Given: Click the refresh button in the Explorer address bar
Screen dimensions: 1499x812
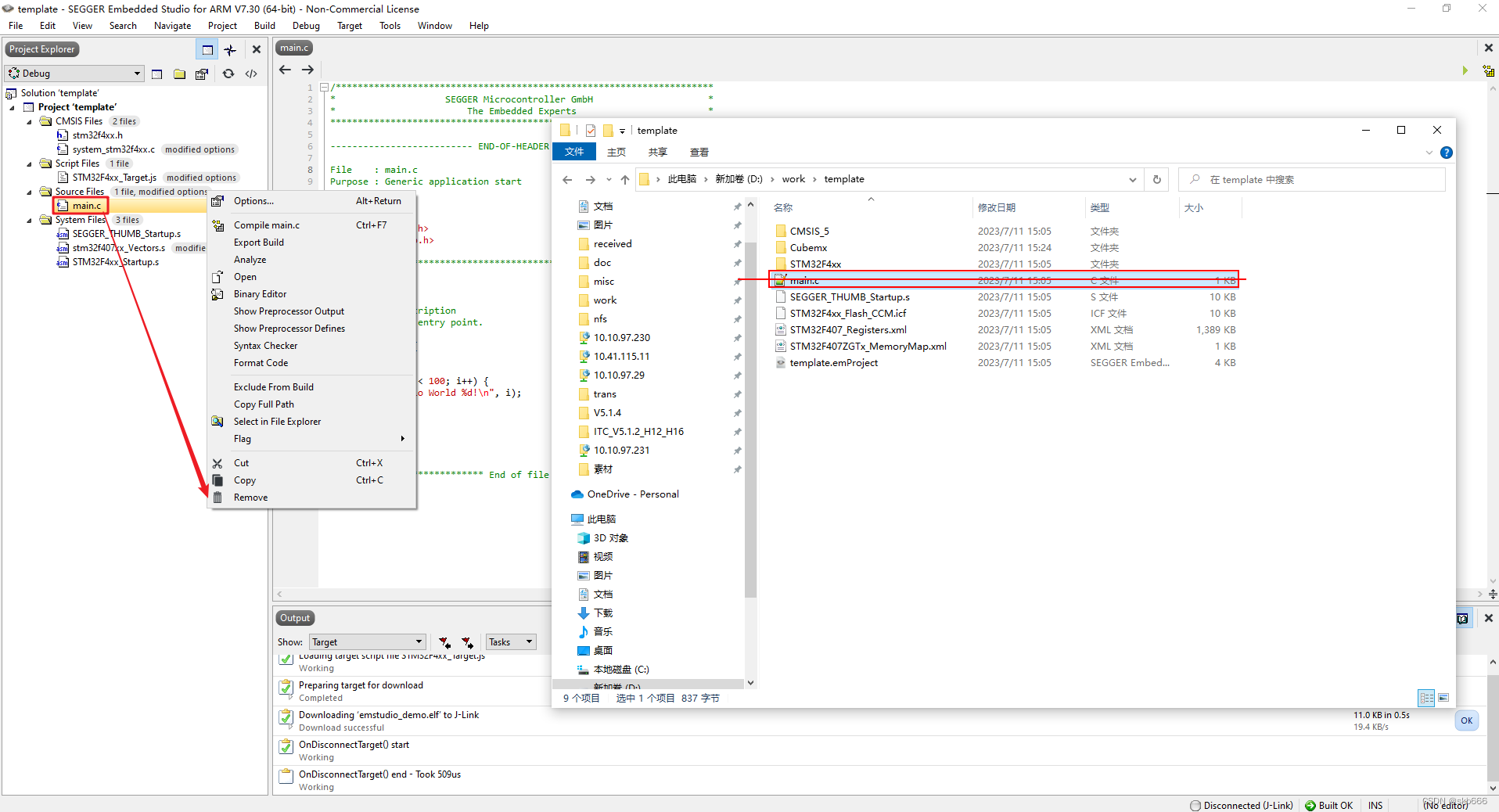Looking at the screenshot, I should pyautogui.click(x=1157, y=179).
